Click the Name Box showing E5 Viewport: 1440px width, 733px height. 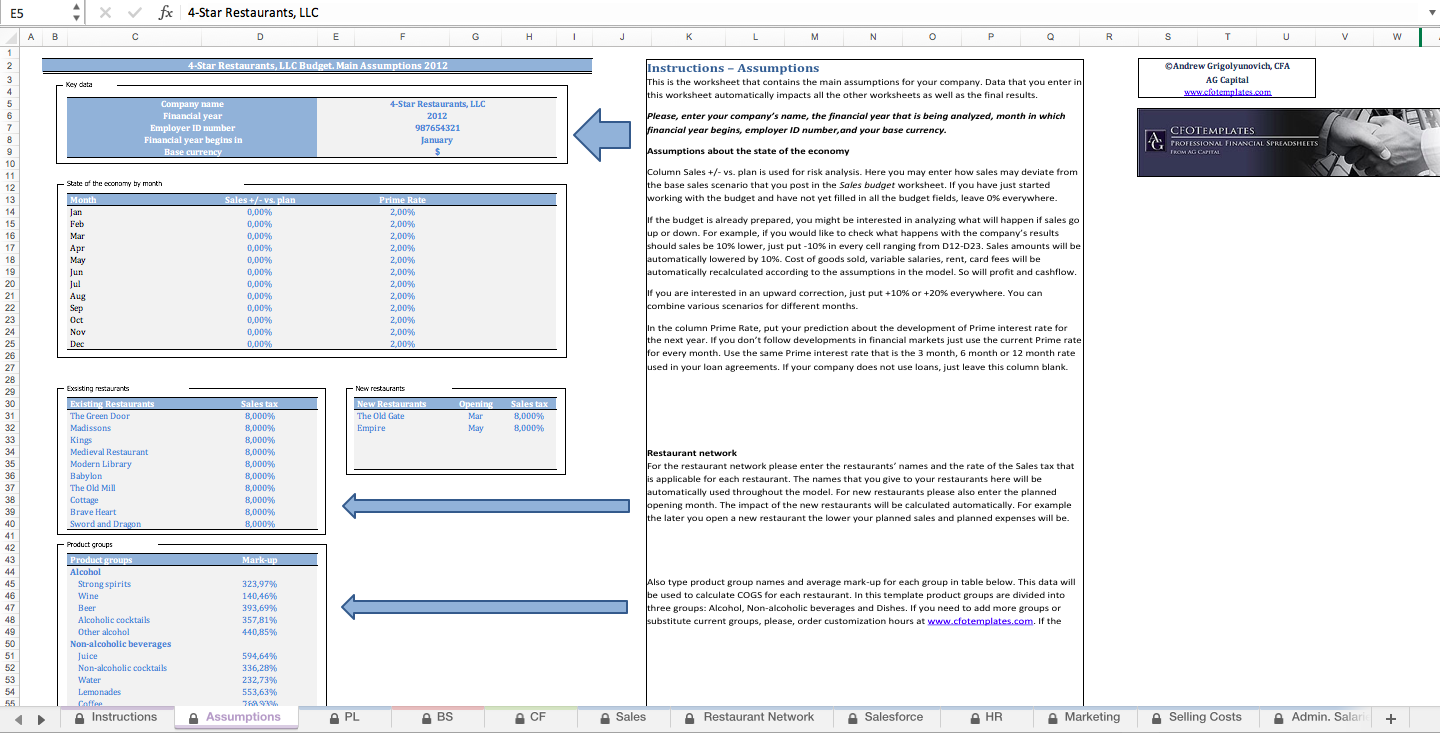(36, 13)
